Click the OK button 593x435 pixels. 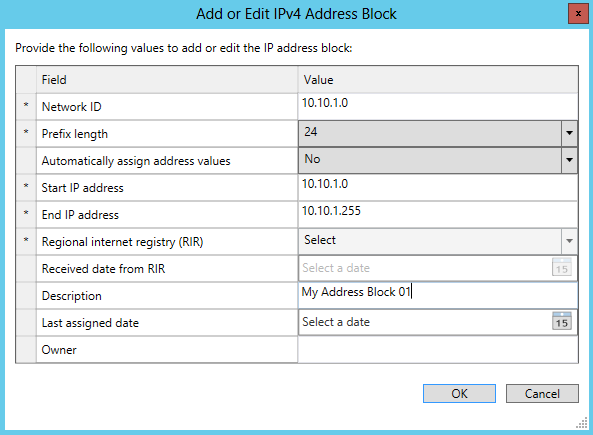point(459,394)
